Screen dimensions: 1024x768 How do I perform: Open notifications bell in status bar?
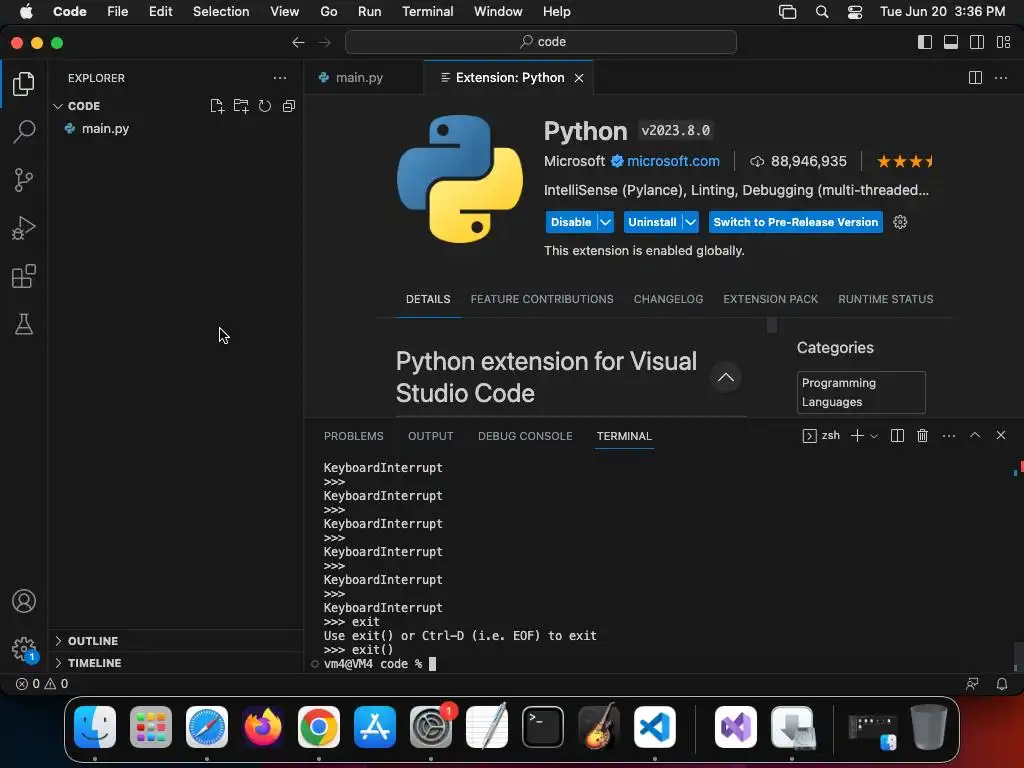1002,684
